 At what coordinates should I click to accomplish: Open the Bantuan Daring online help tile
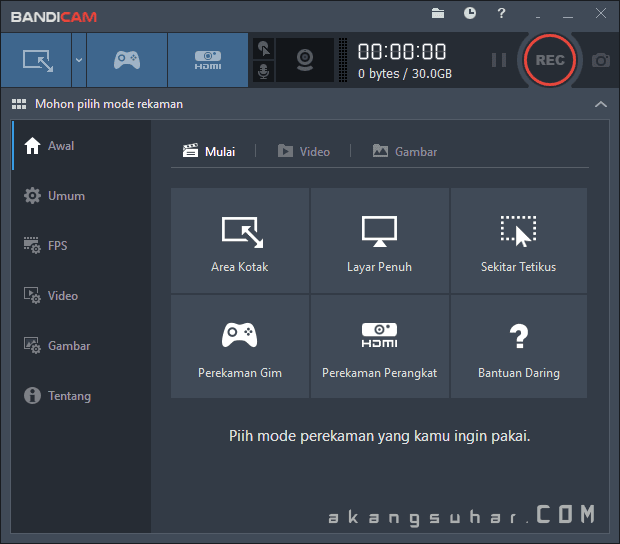[x=519, y=346]
